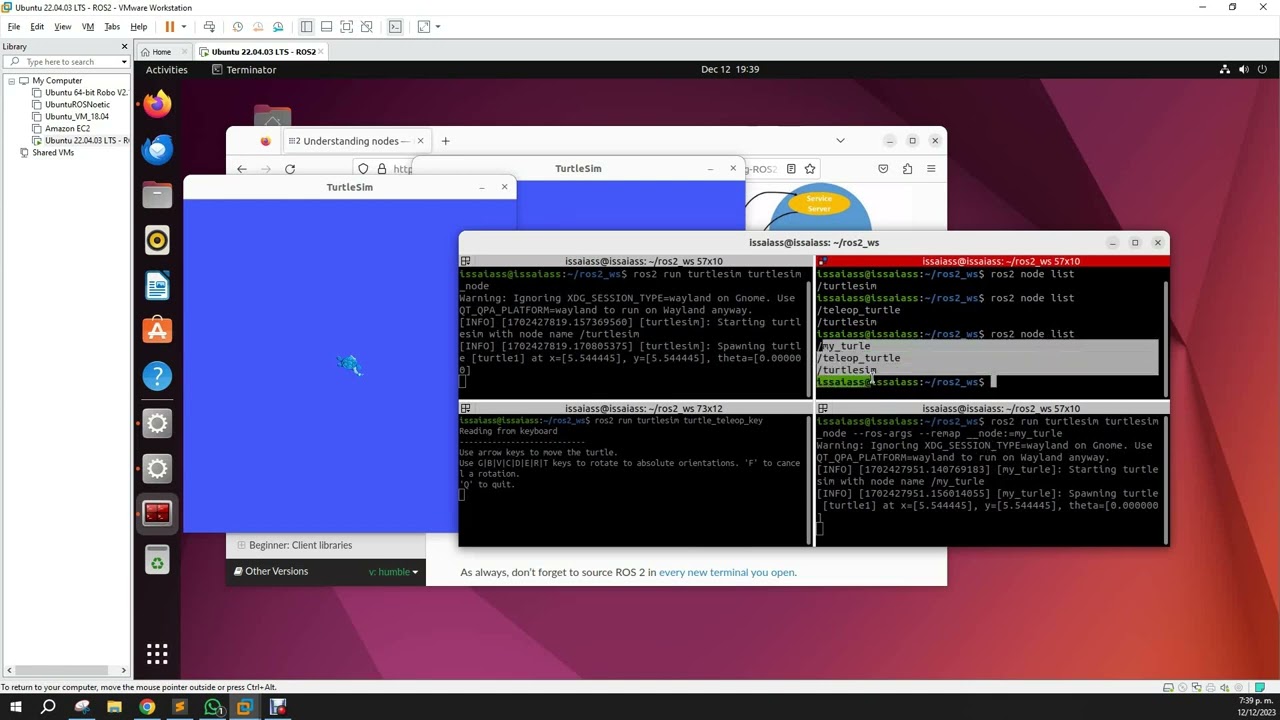Click the Unity mode toolbar icon
The width and height of the screenshot is (1280, 720).
[366, 27]
